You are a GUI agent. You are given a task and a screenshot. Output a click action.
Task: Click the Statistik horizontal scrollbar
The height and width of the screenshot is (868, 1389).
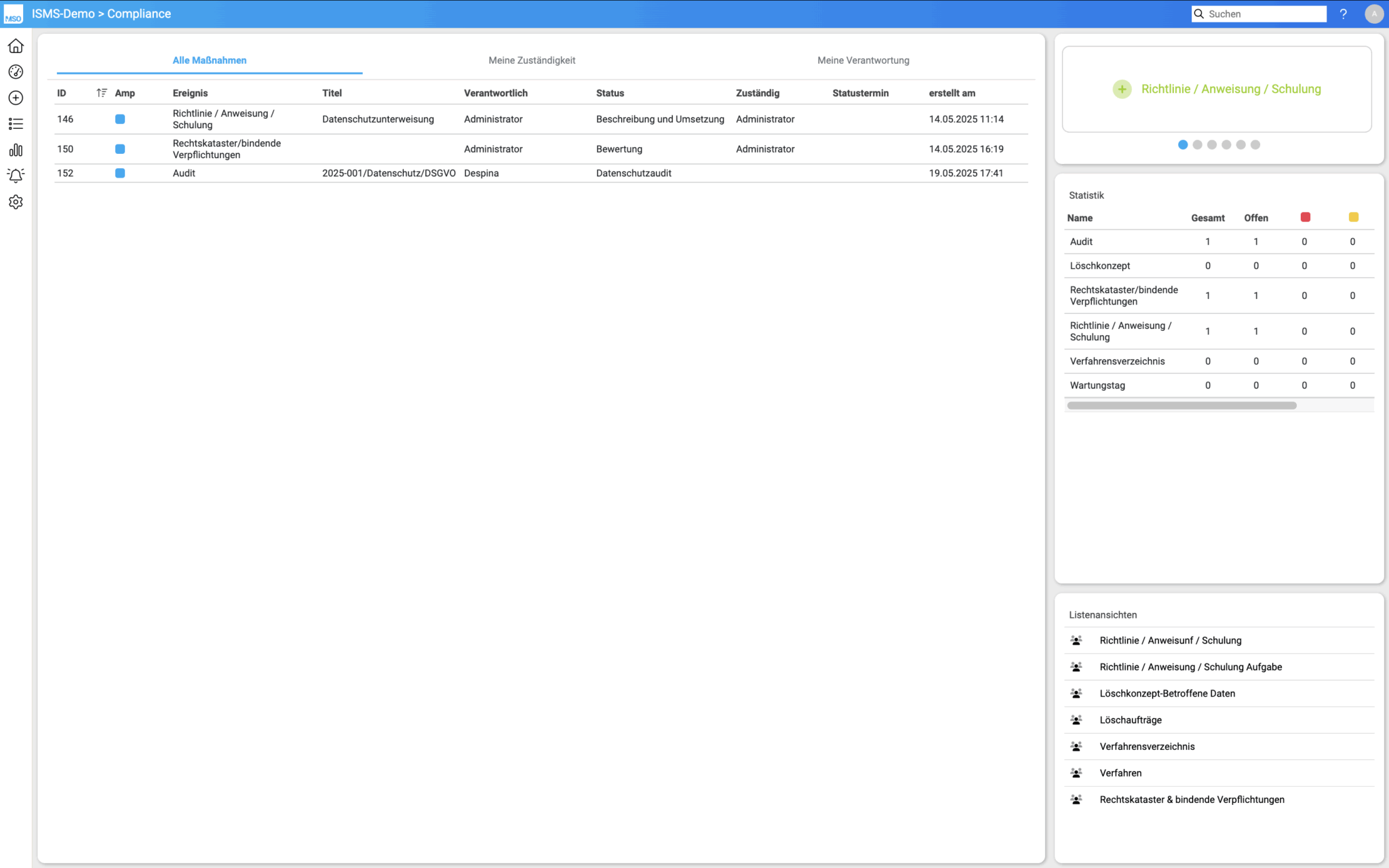(1181, 406)
